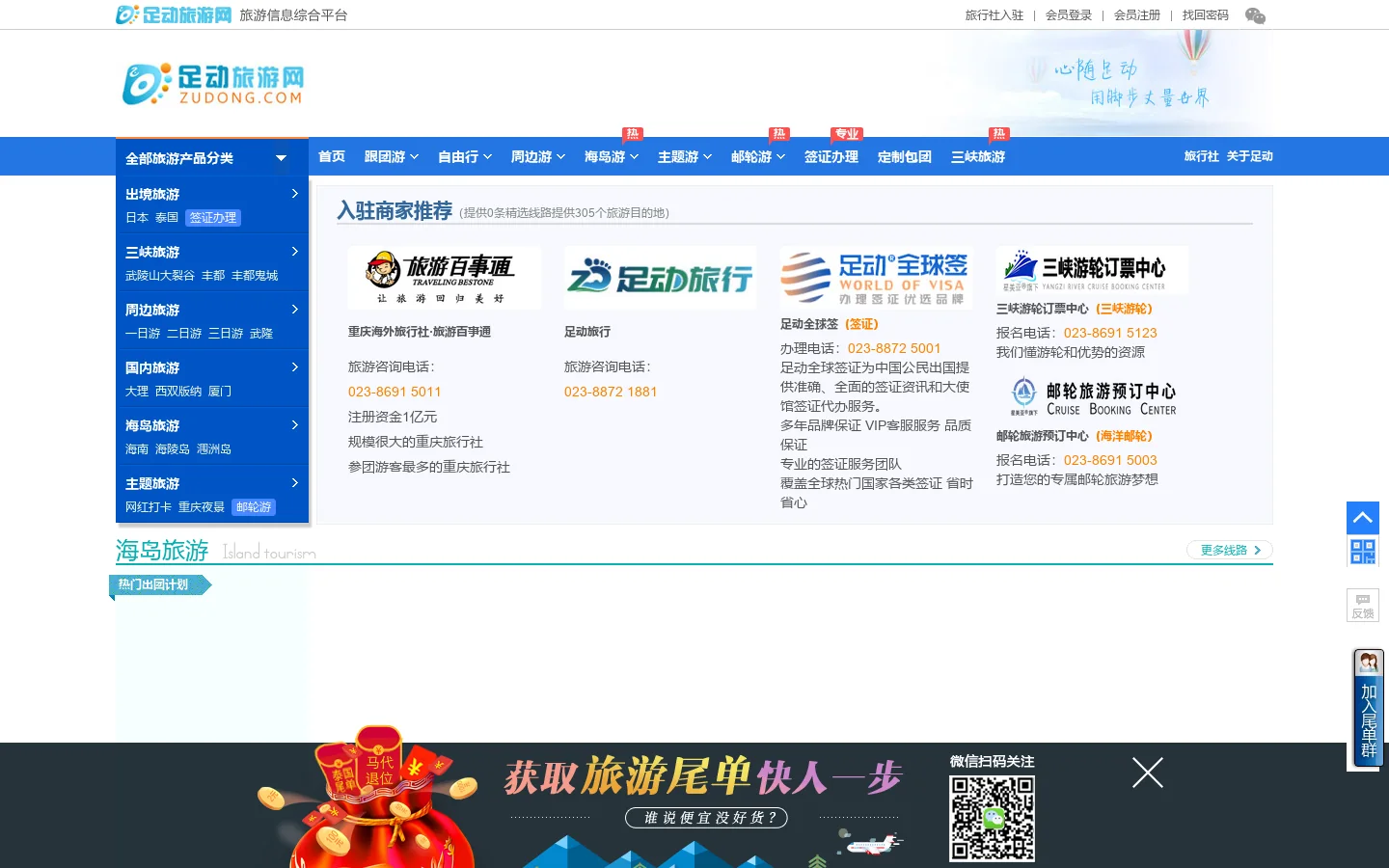This screenshot has width=1389, height=868.
Task: Click the 更多线路 button
Action: 1230,550
